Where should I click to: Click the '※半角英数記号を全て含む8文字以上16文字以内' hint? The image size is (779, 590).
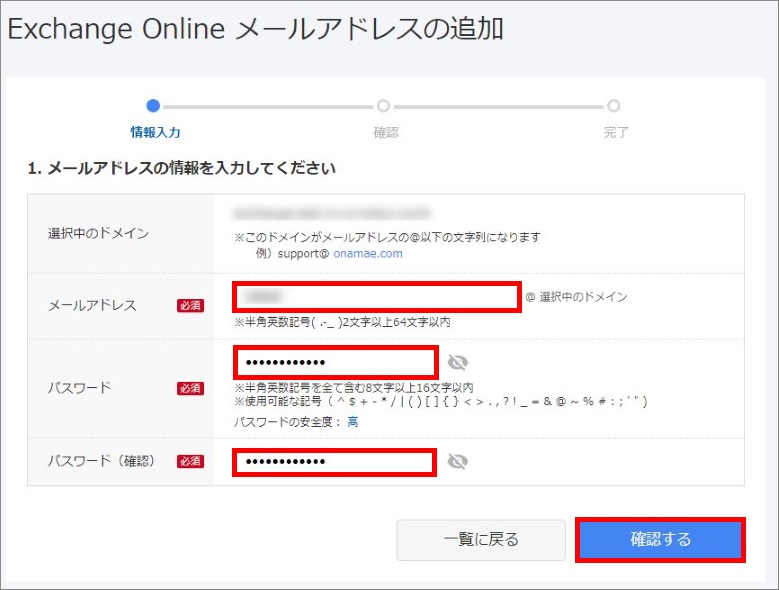pyautogui.click(x=354, y=387)
